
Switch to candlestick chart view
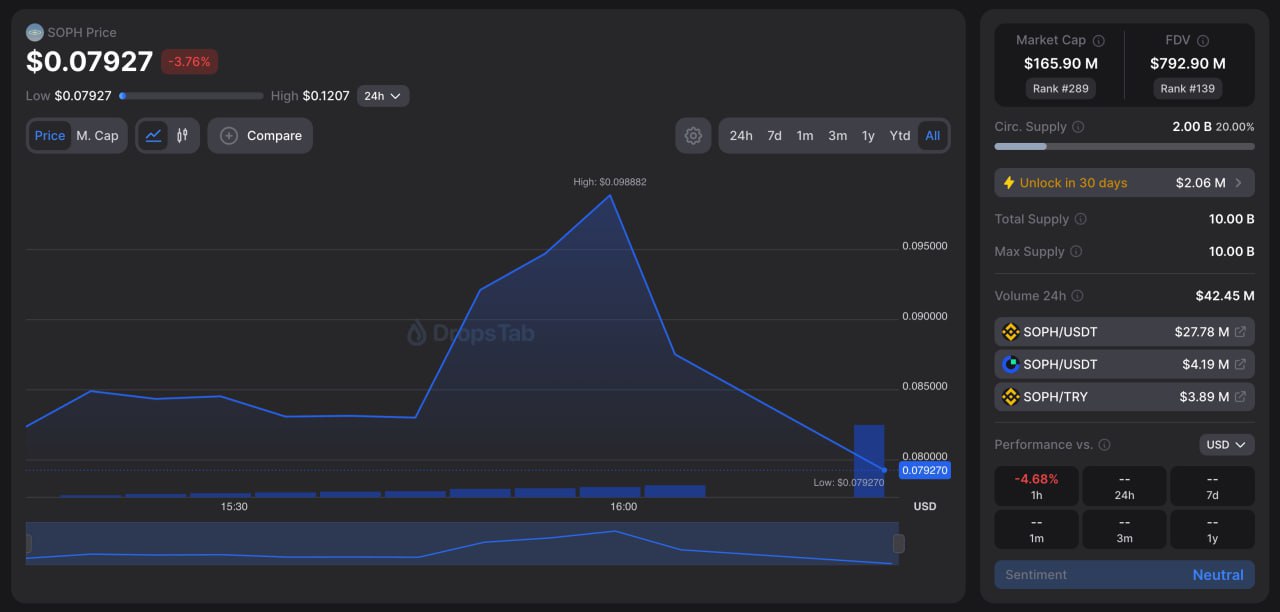(x=182, y=135)
